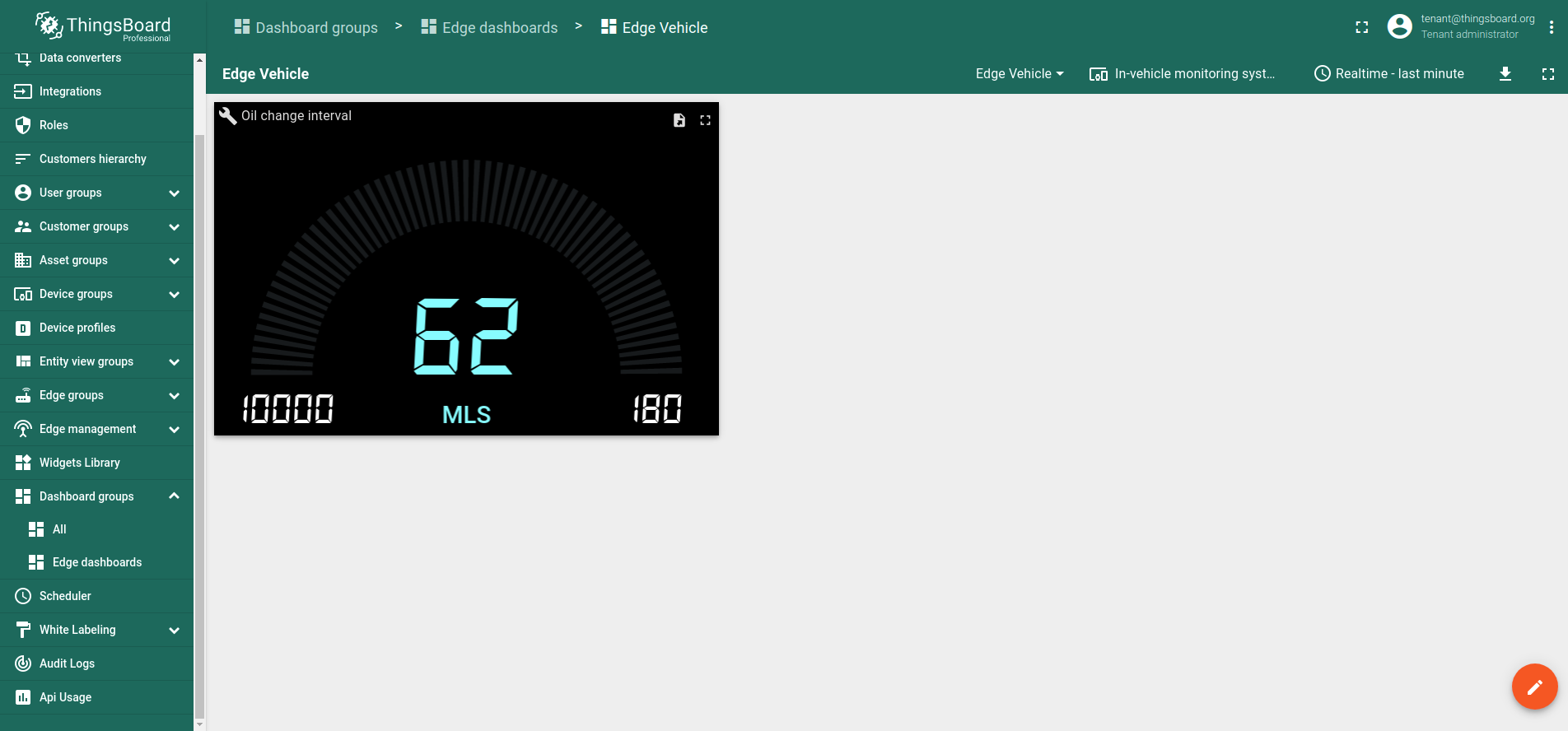The image size is (1568, 731).
Task: Open the Edge Vehicle state dropdown
Action: [x=1019, y=74]
